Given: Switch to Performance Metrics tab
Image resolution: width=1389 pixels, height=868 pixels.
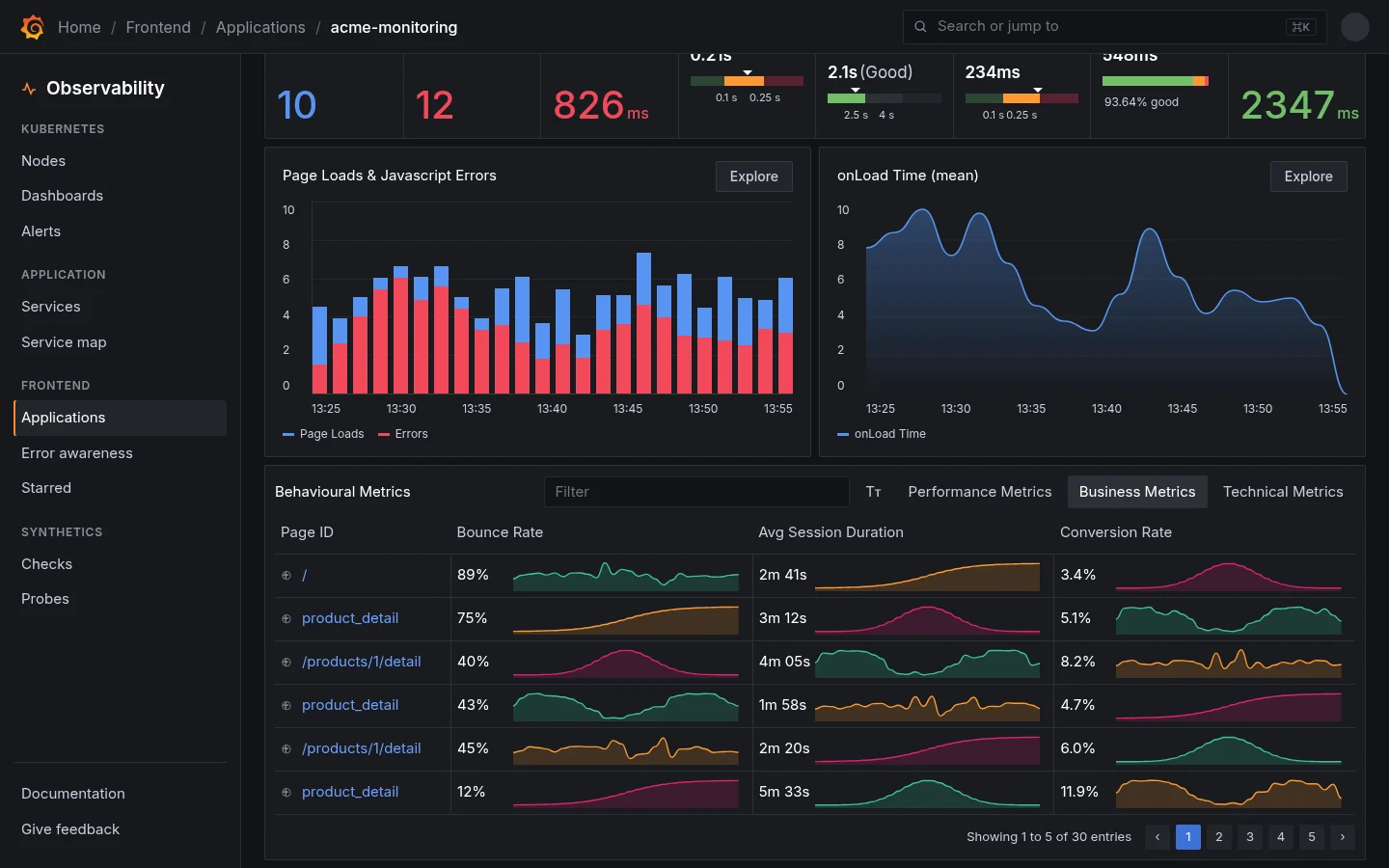Looking at the screenshot, I should pos(980,492).
